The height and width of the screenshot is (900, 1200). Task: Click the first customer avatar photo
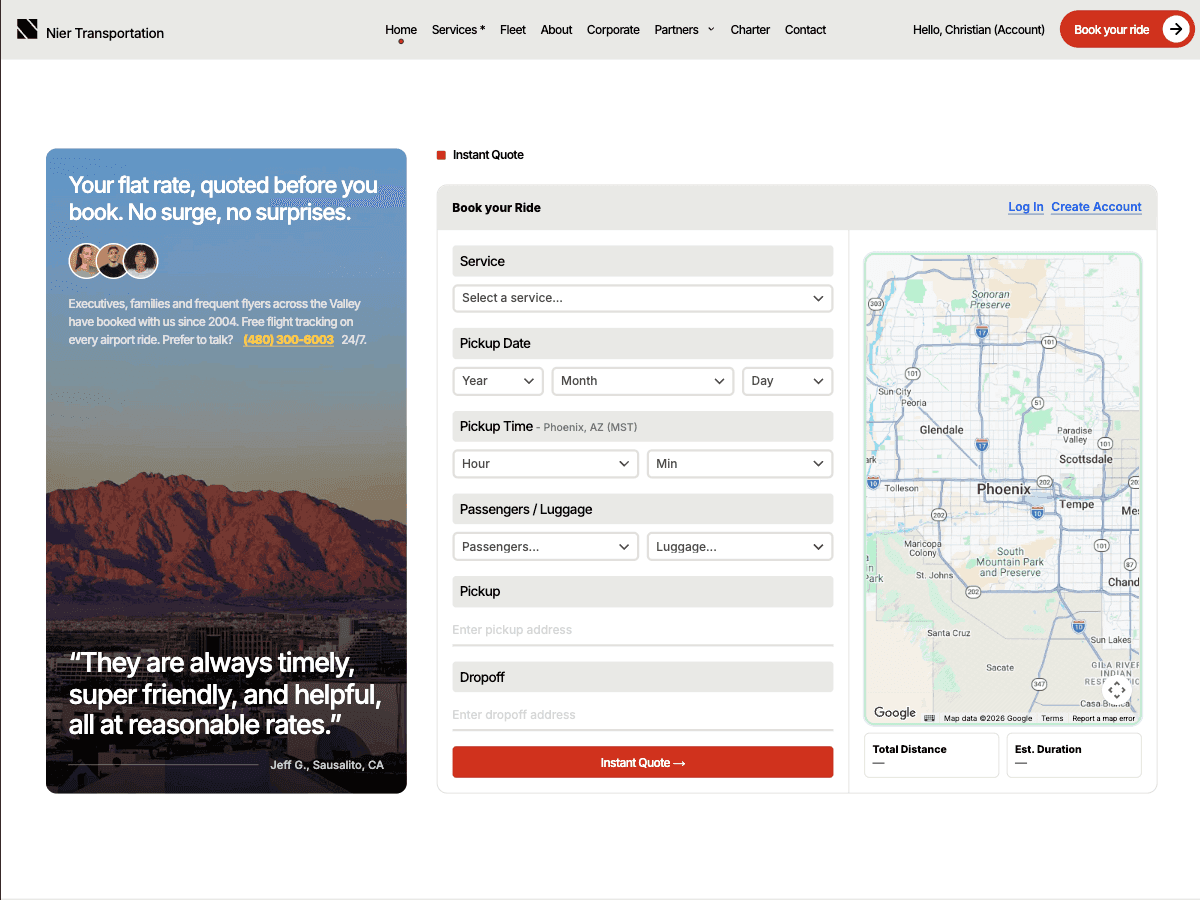click(86, 261)
